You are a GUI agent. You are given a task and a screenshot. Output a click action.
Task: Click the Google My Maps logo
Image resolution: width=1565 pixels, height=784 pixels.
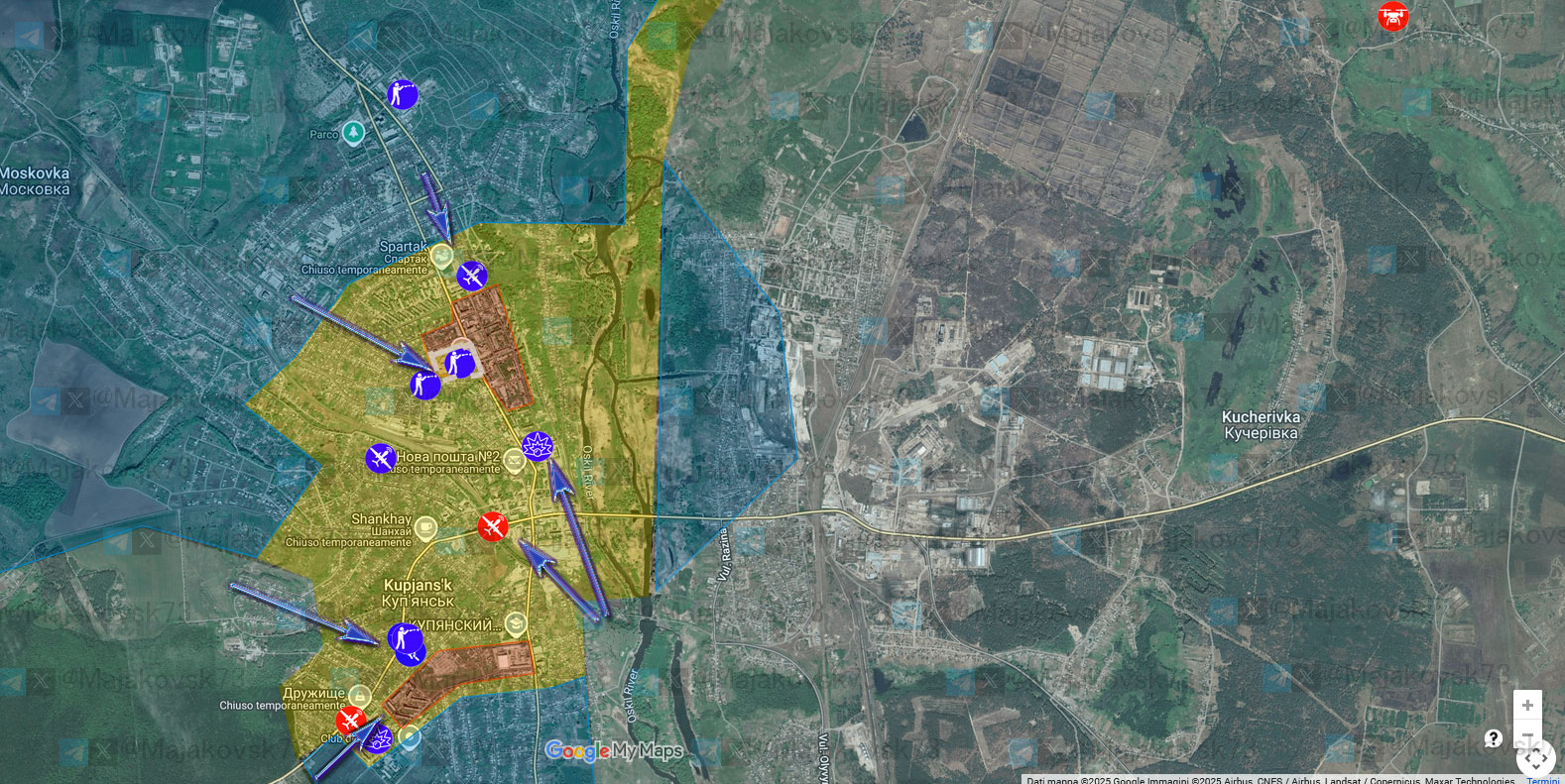tap(614, 751)
